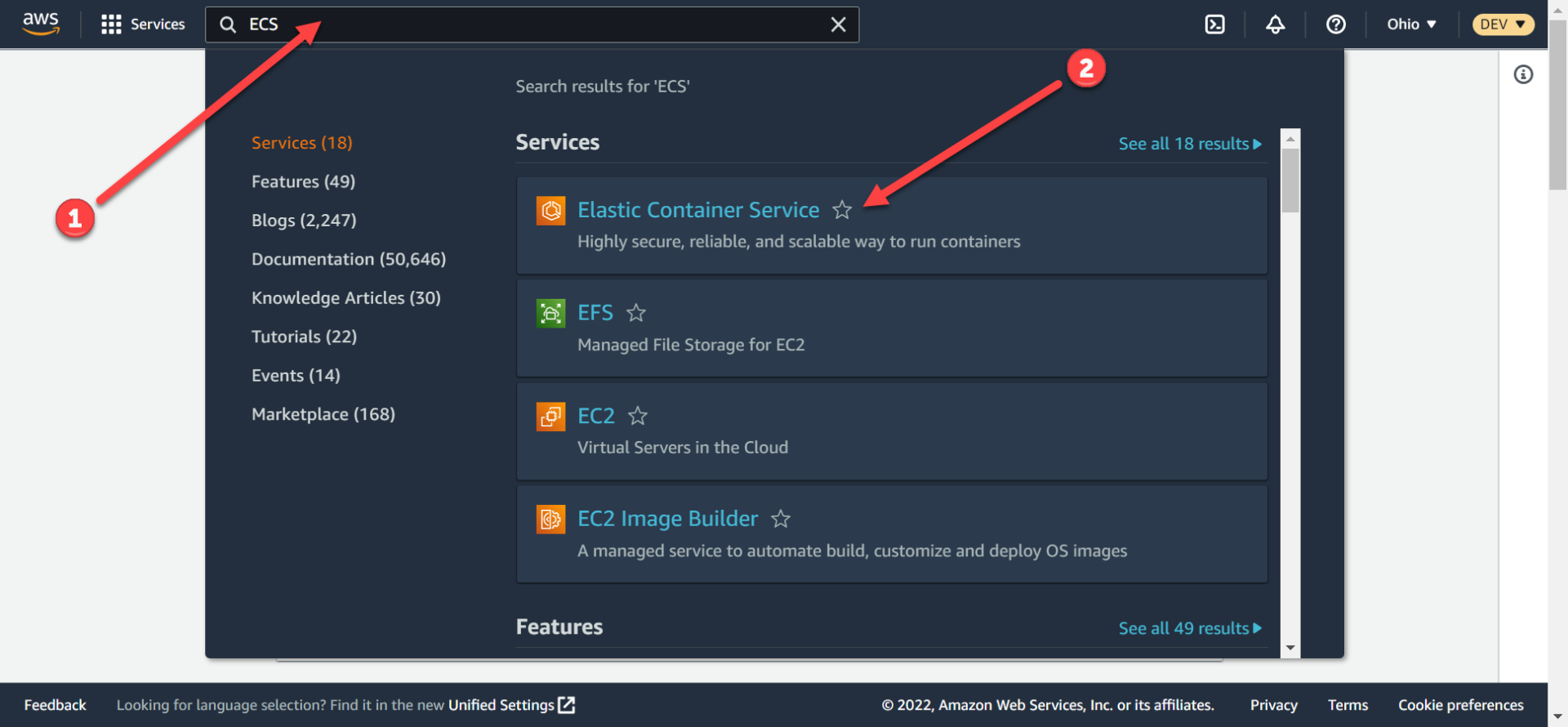Click the 'A managed service to automate build' description
The width and height of the screenshot is (1568, 727).
coord(852,551)
